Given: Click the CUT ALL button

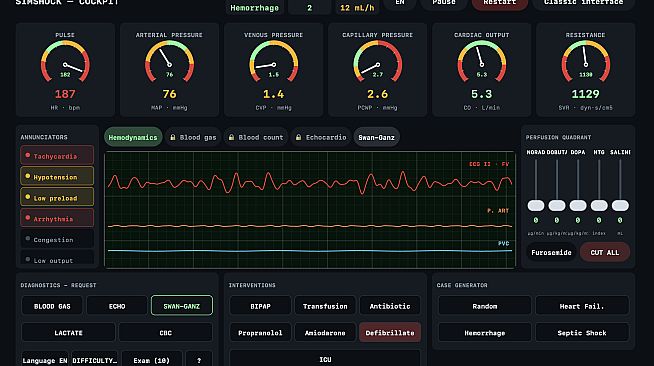Looking at the screenshot, I should click(x=605, y=252).
